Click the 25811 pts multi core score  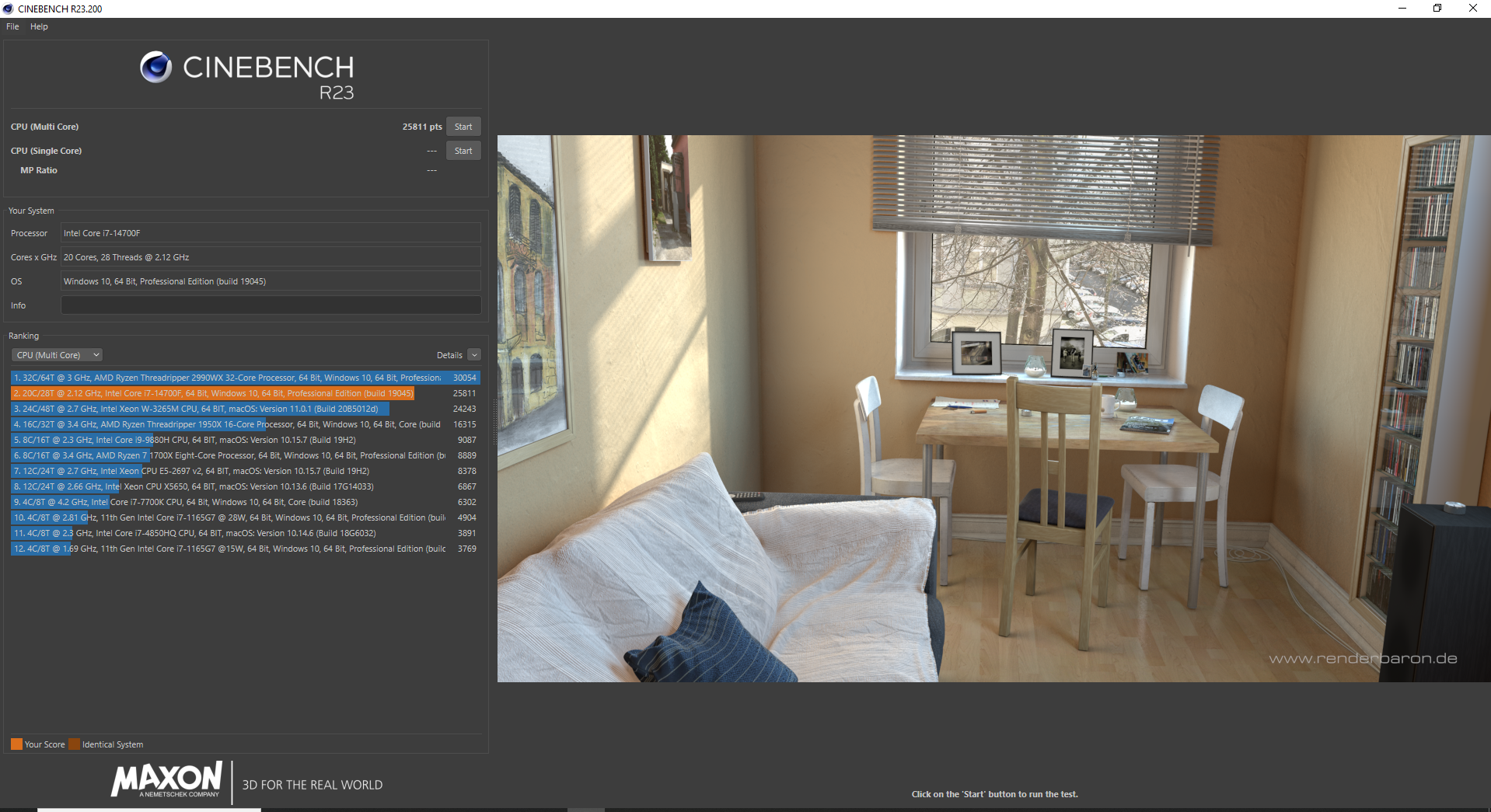(422, 127)
